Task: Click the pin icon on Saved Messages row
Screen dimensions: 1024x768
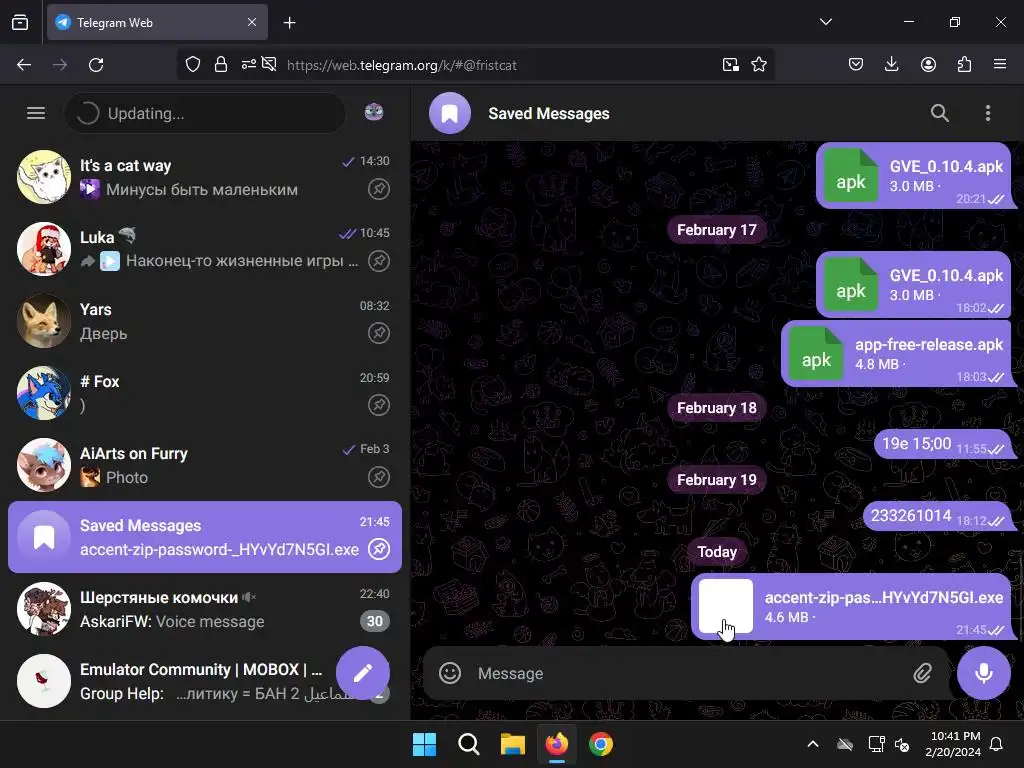Action: 379,549
